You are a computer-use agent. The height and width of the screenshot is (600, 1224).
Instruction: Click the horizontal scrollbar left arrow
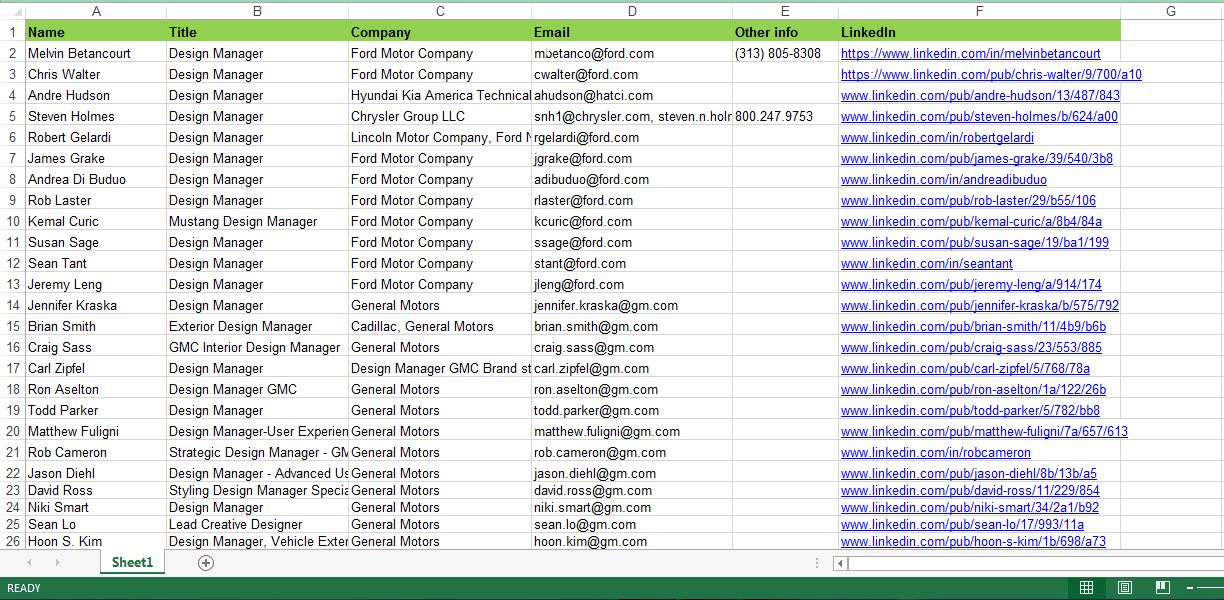tap(841, 563)
